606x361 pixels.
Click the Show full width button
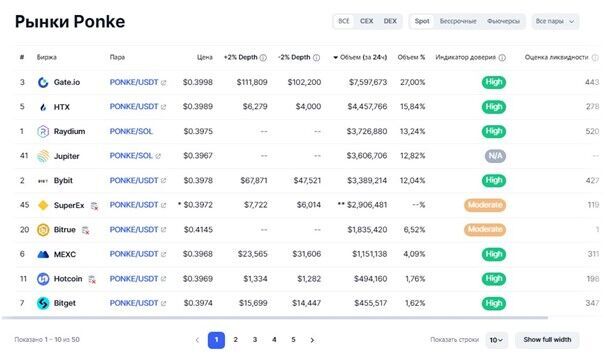pyautogui.click(x=547, y=340)
